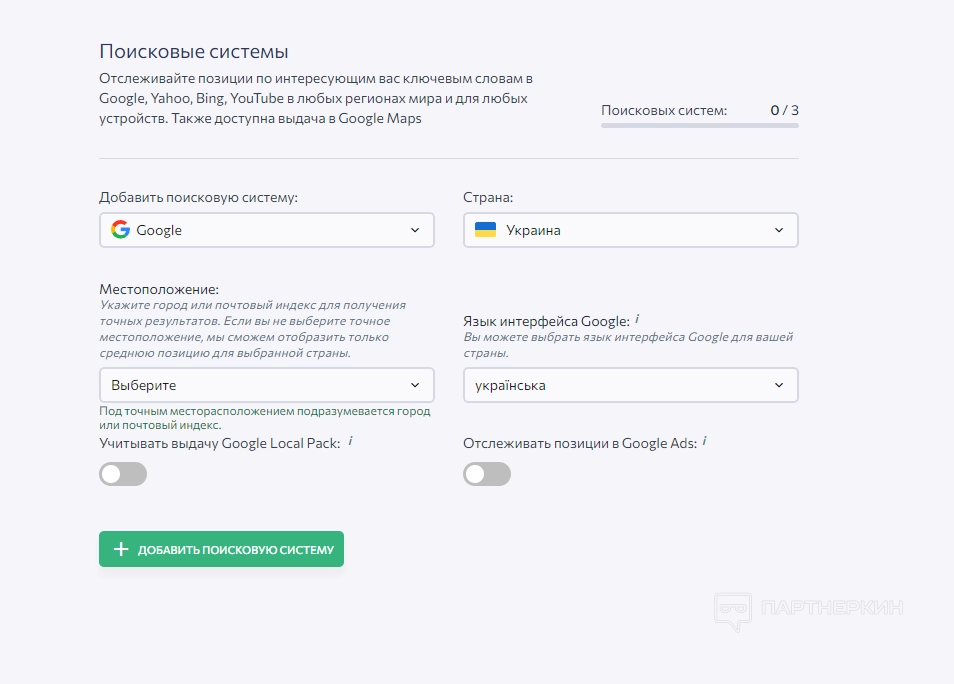Viewport: 954px width, 684px height.
Task: Click the Местоположение: label
Action: [159, 289]
